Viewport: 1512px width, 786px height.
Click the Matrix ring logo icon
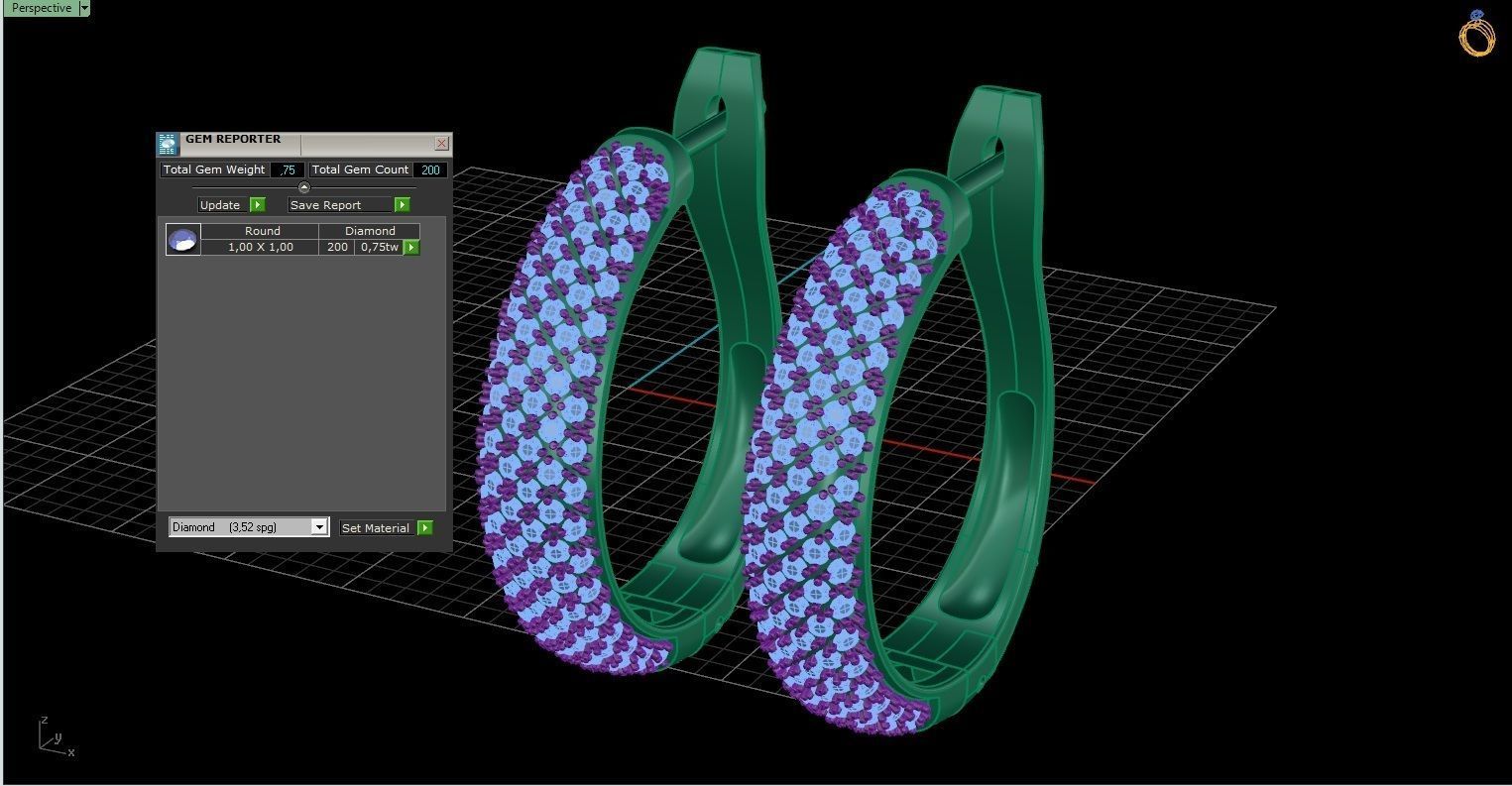(1476, 33)
